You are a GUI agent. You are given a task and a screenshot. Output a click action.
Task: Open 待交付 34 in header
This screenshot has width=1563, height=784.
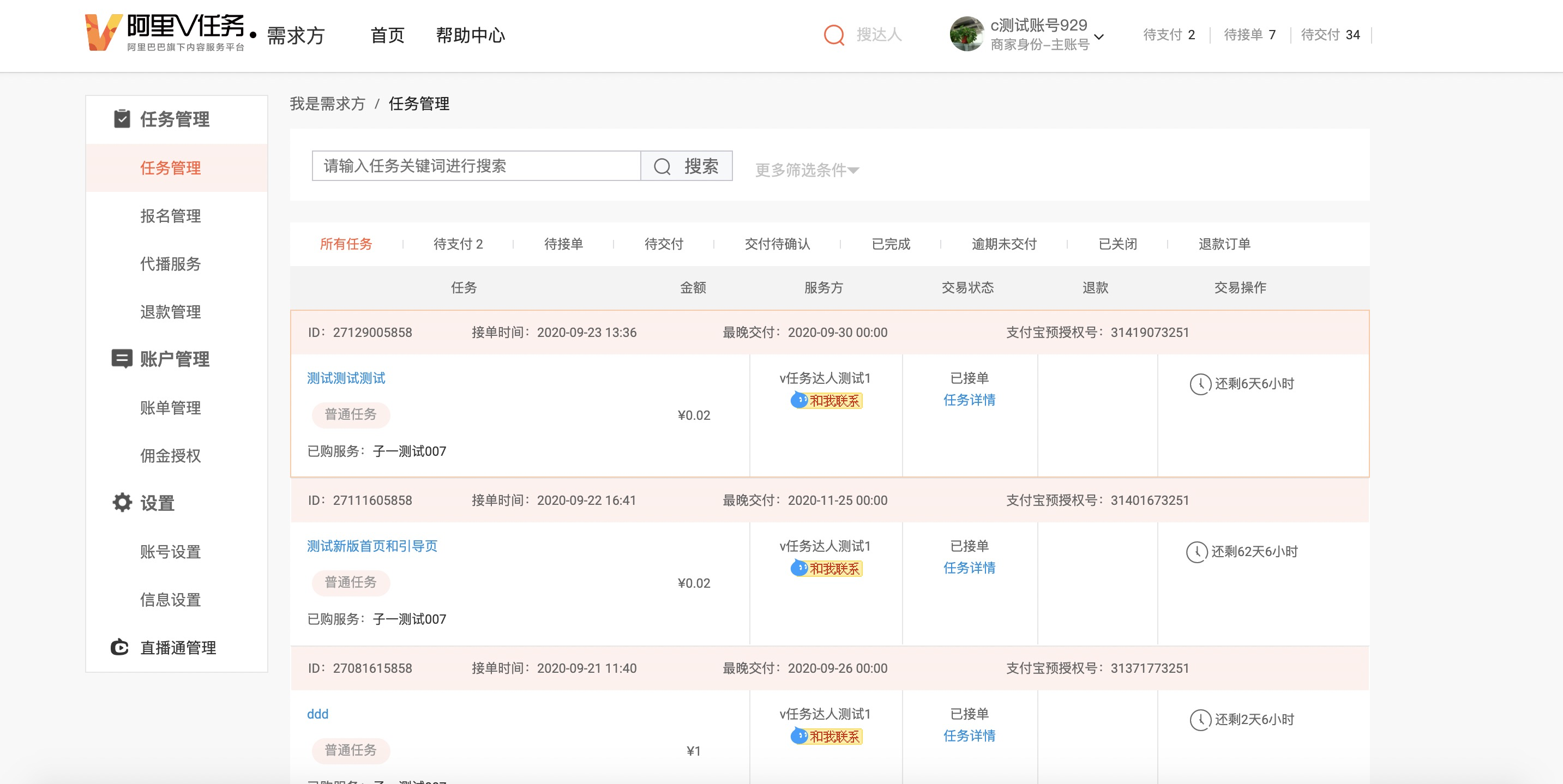1330,34
